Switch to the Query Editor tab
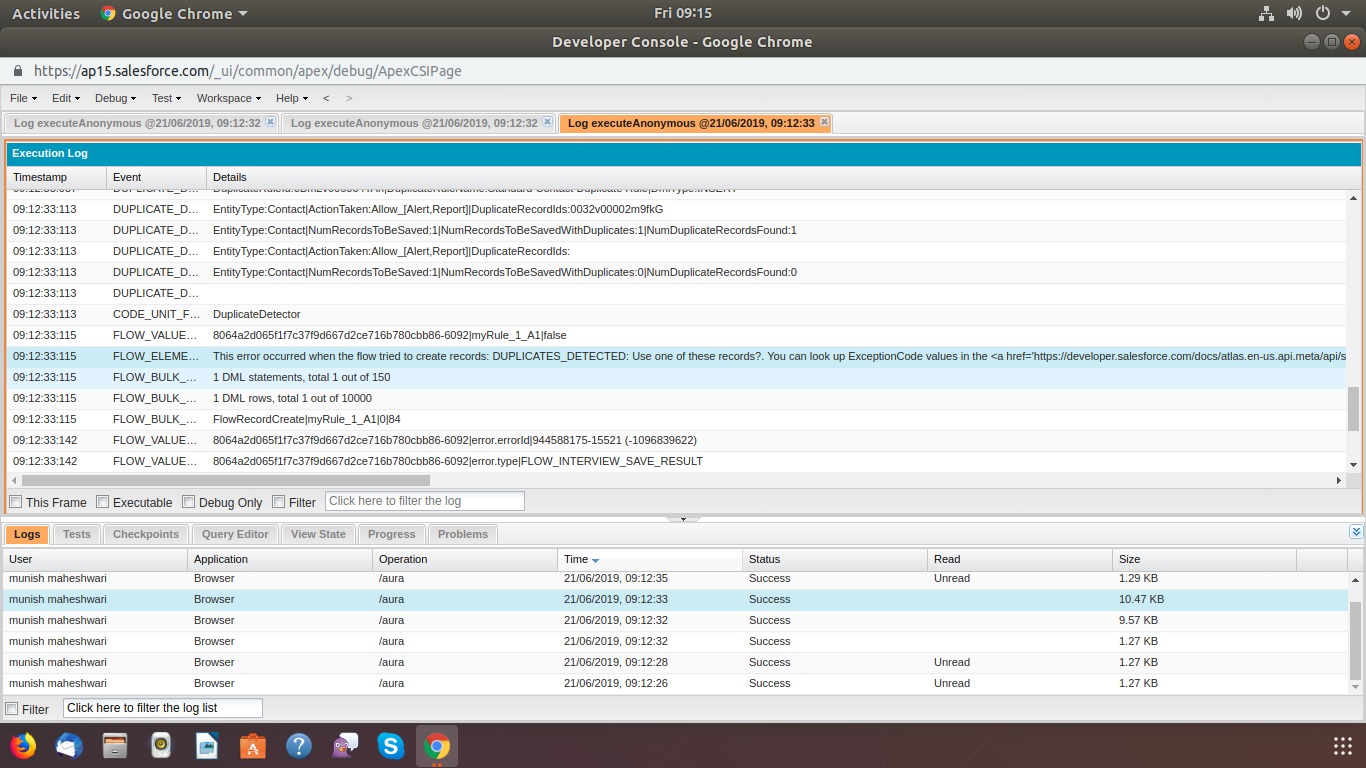 235,534
